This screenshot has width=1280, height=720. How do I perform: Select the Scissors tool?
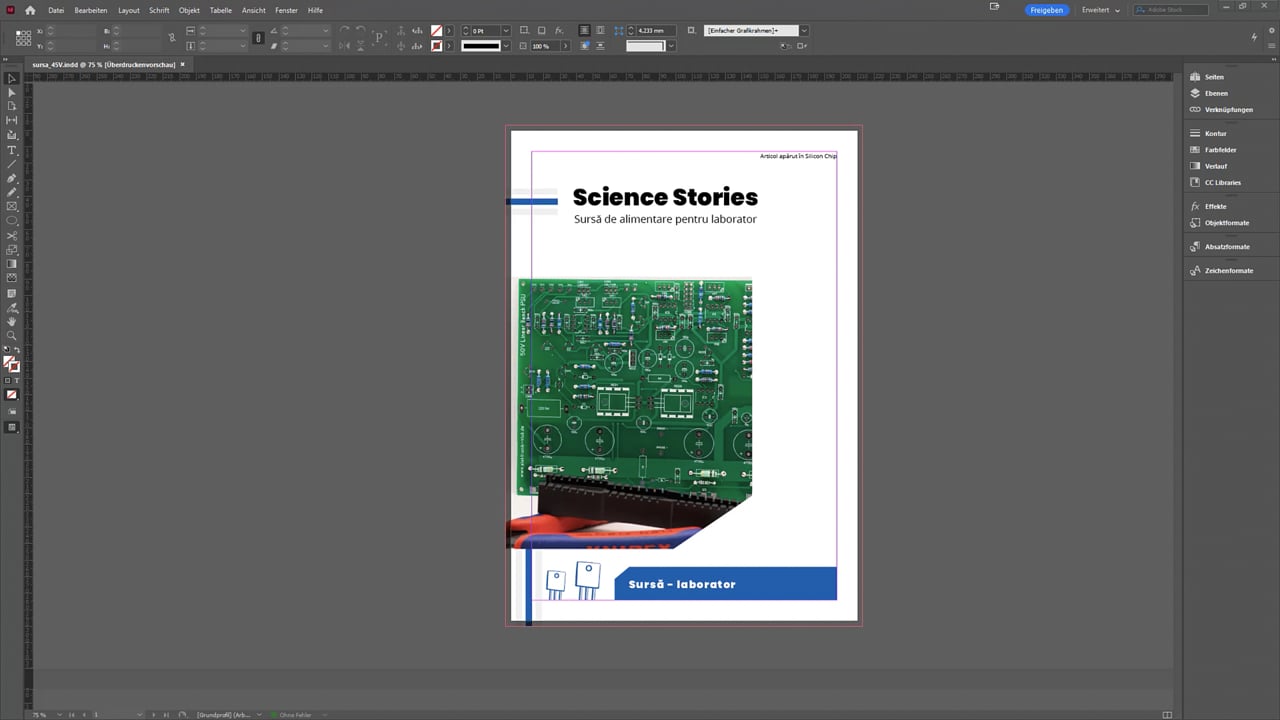click(12, 236)
